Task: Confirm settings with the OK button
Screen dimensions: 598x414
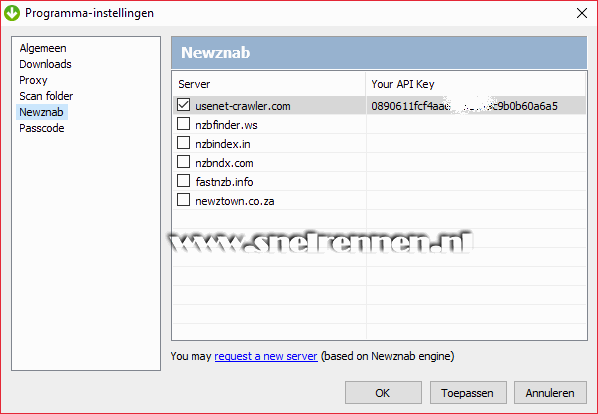Action: 383,393
